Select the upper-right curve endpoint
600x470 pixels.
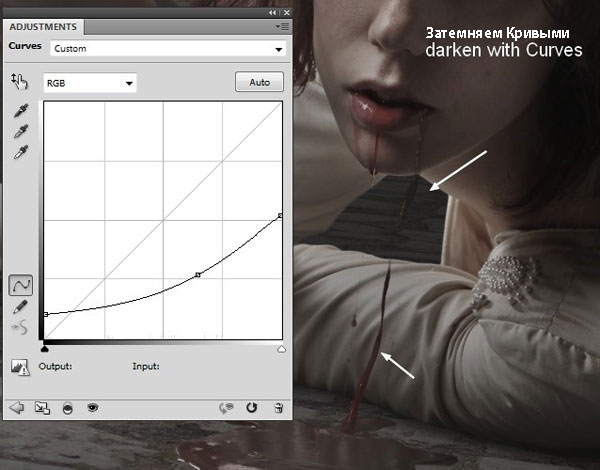[x=280, y=216]
